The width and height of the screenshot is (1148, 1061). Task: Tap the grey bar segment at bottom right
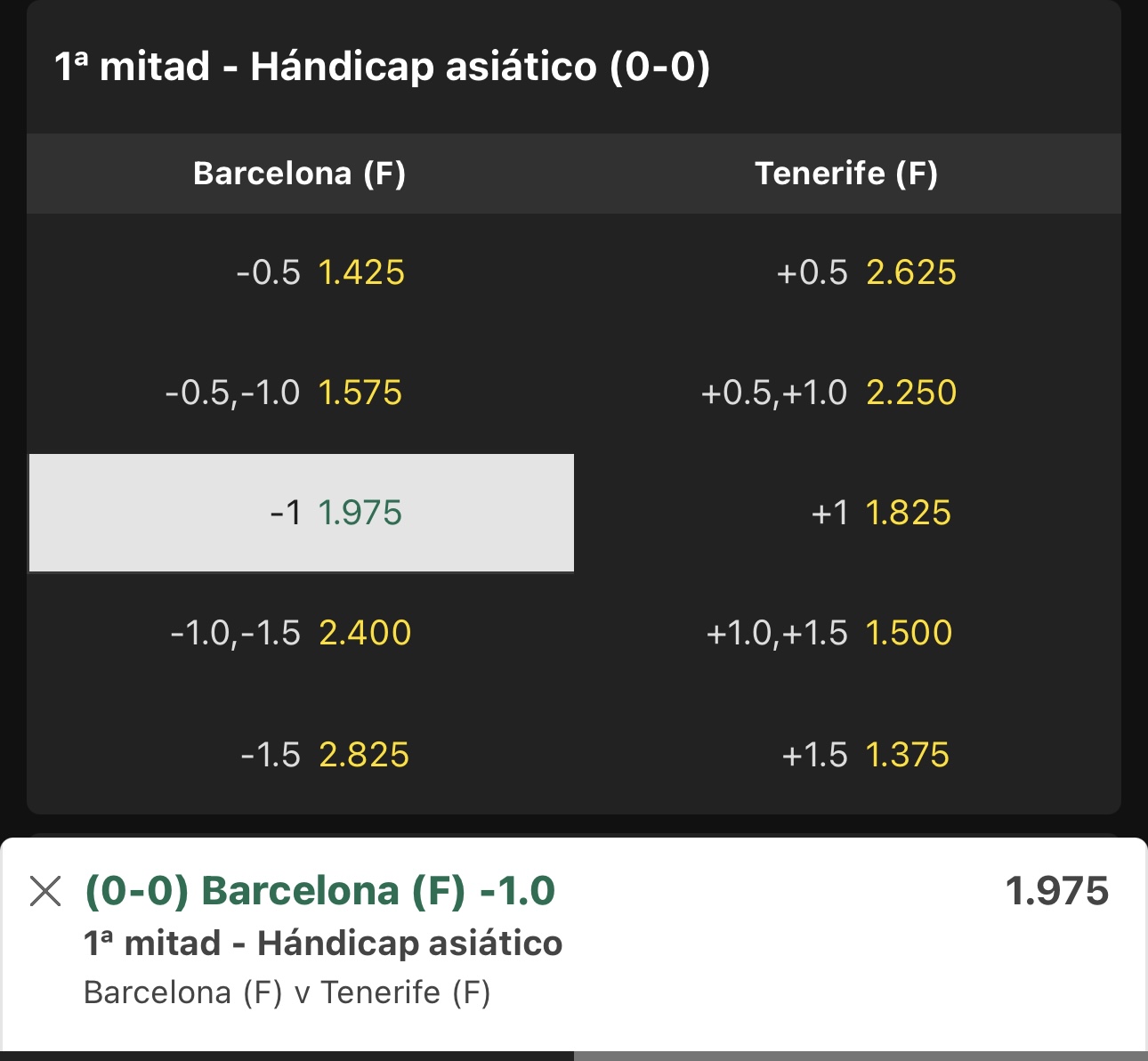point(861,1056)
